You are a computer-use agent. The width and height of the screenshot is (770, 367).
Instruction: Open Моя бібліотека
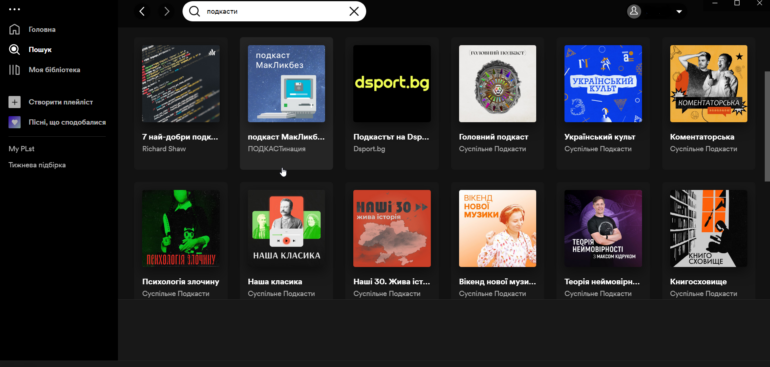(54, 70)
